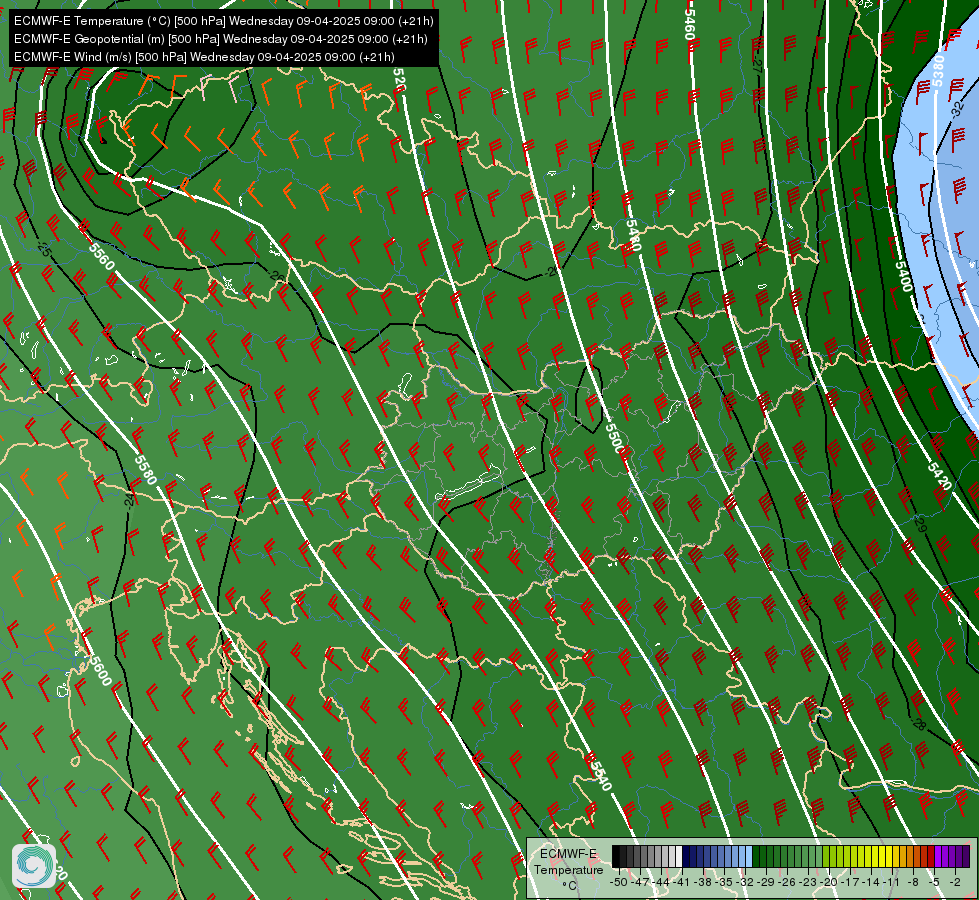979x900 pixels.
Task: Click the 5500 geopotential contour label
Action: click(616, 438)
